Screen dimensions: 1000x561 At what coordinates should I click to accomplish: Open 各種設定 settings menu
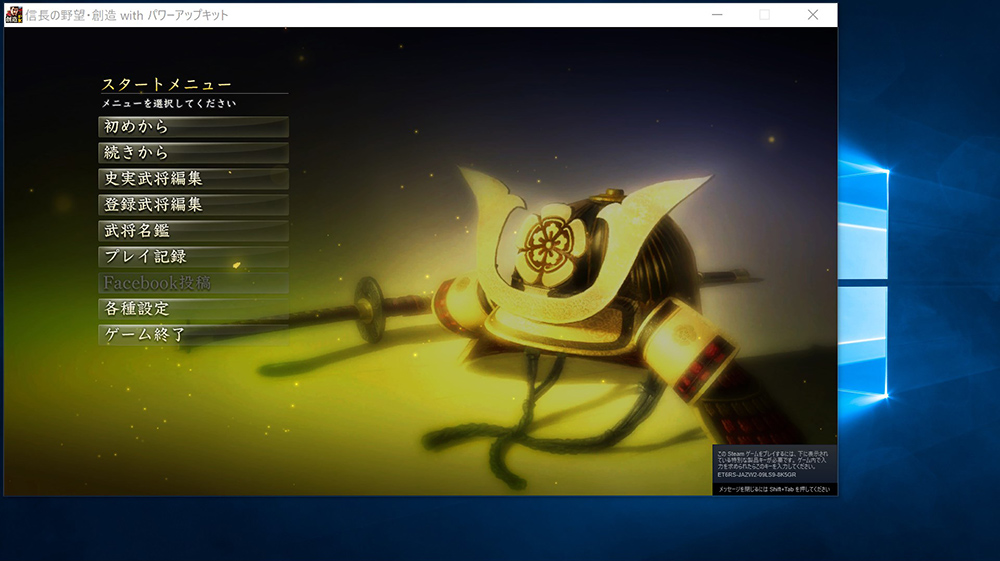pyautogui.click(x=193, y=309)
